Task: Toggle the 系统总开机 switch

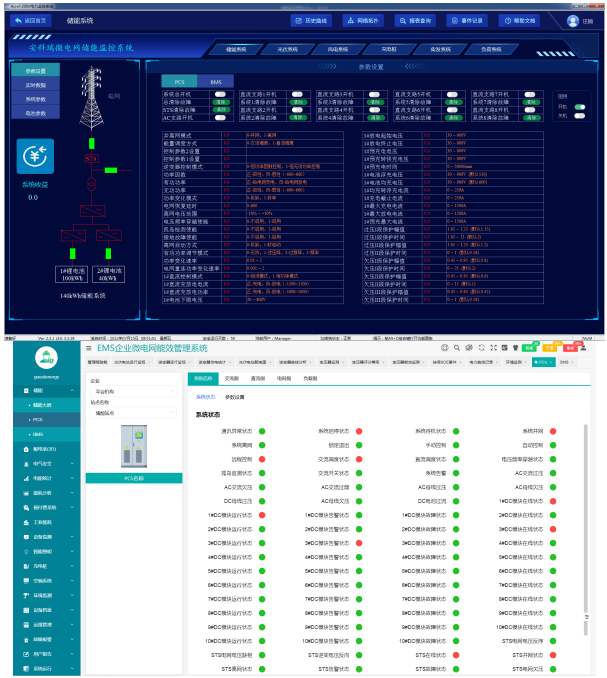Action: click(220, 94)
